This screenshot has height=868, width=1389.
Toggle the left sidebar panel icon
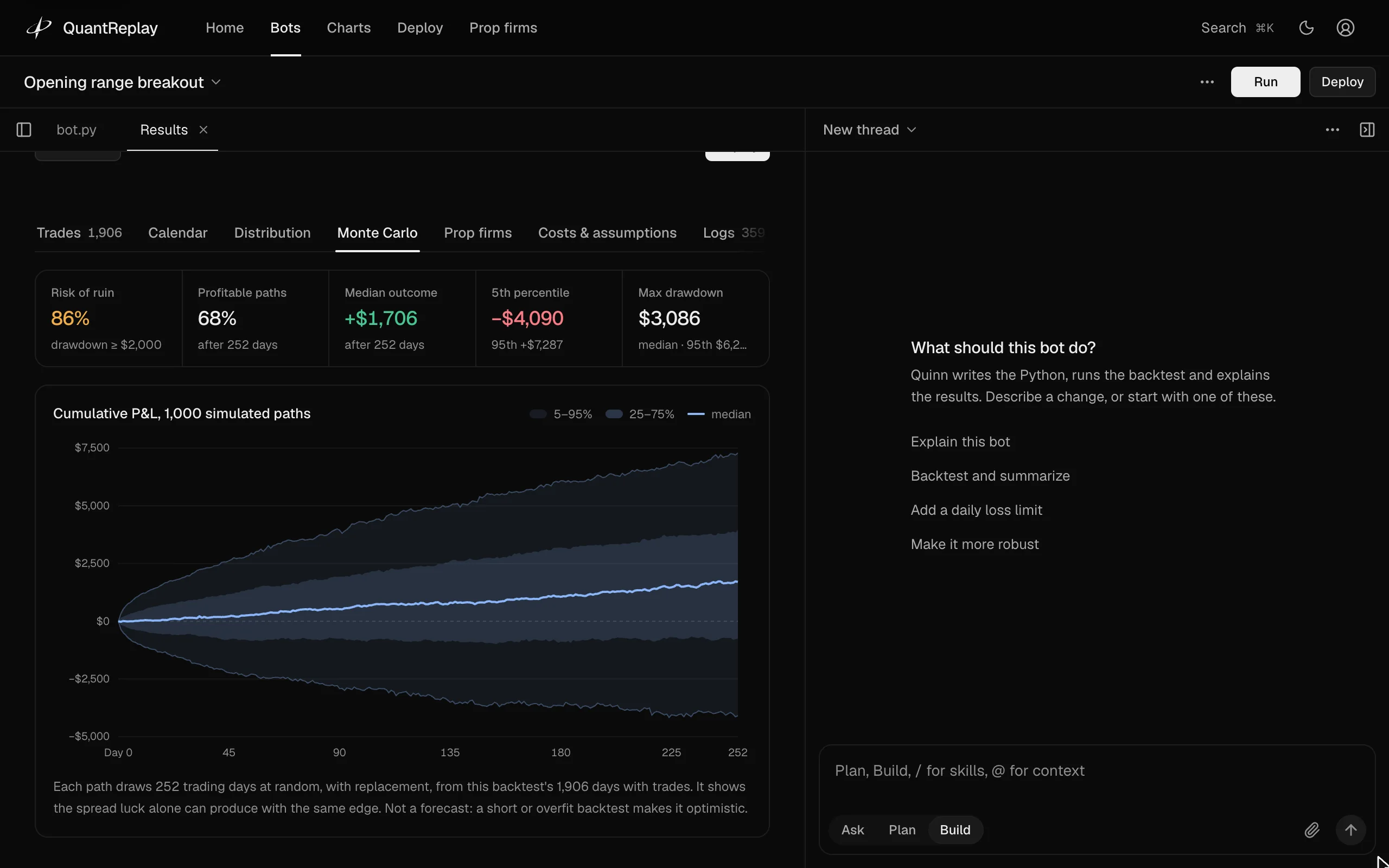point(23,130)
